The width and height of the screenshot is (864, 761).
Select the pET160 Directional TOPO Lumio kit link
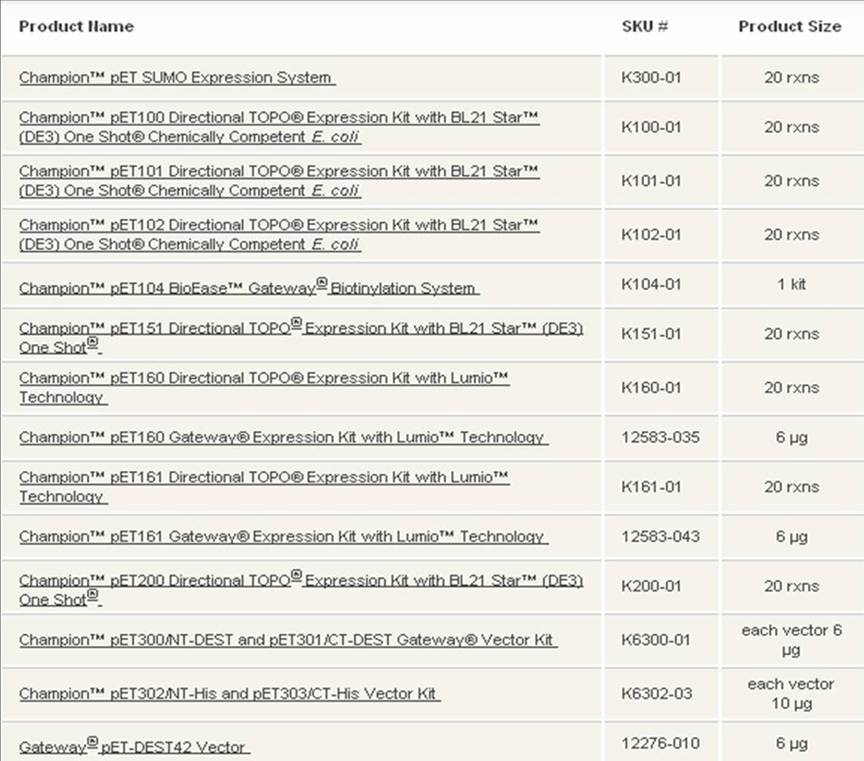point(264,378)
